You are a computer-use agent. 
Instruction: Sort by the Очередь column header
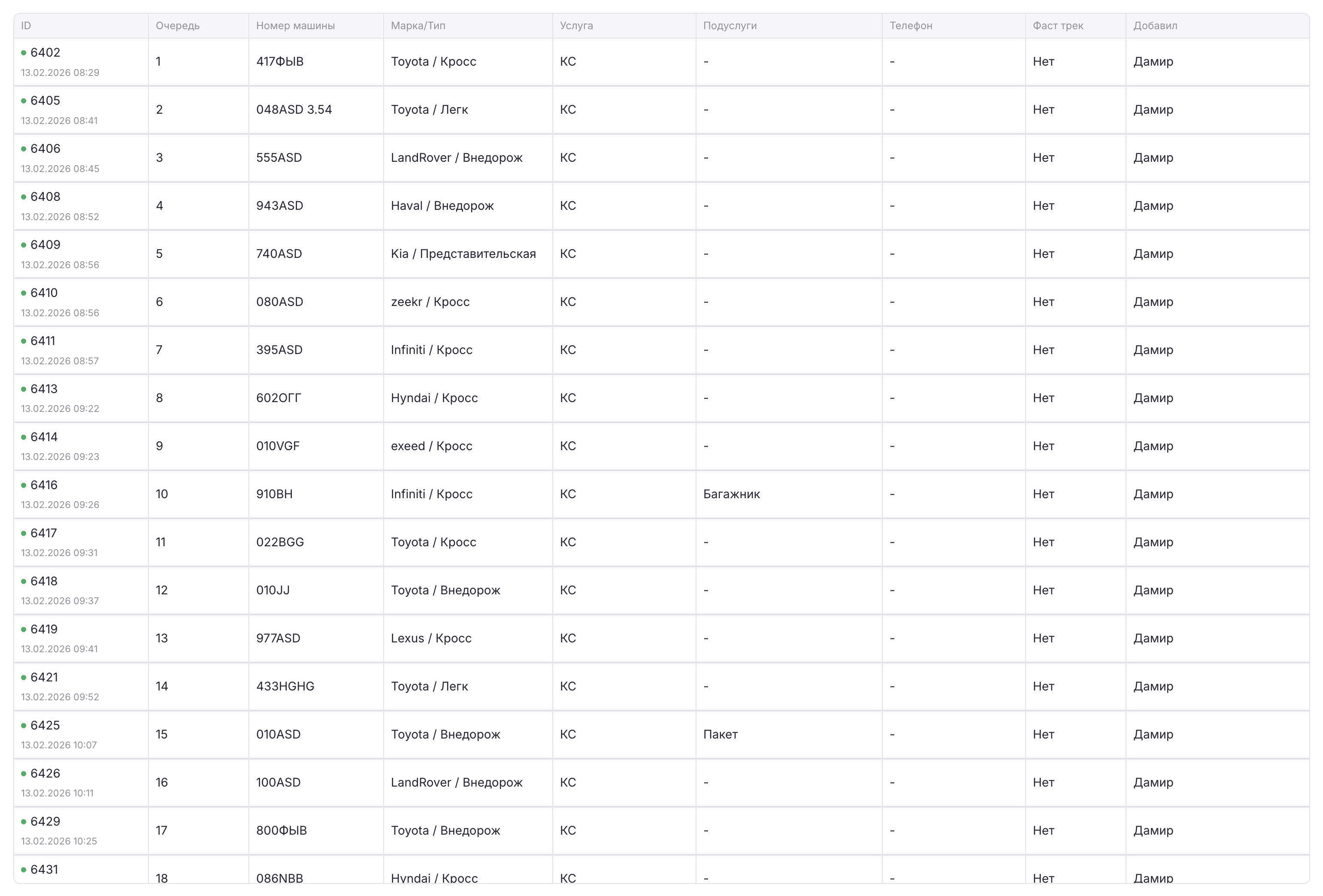[x=178, y=26]
